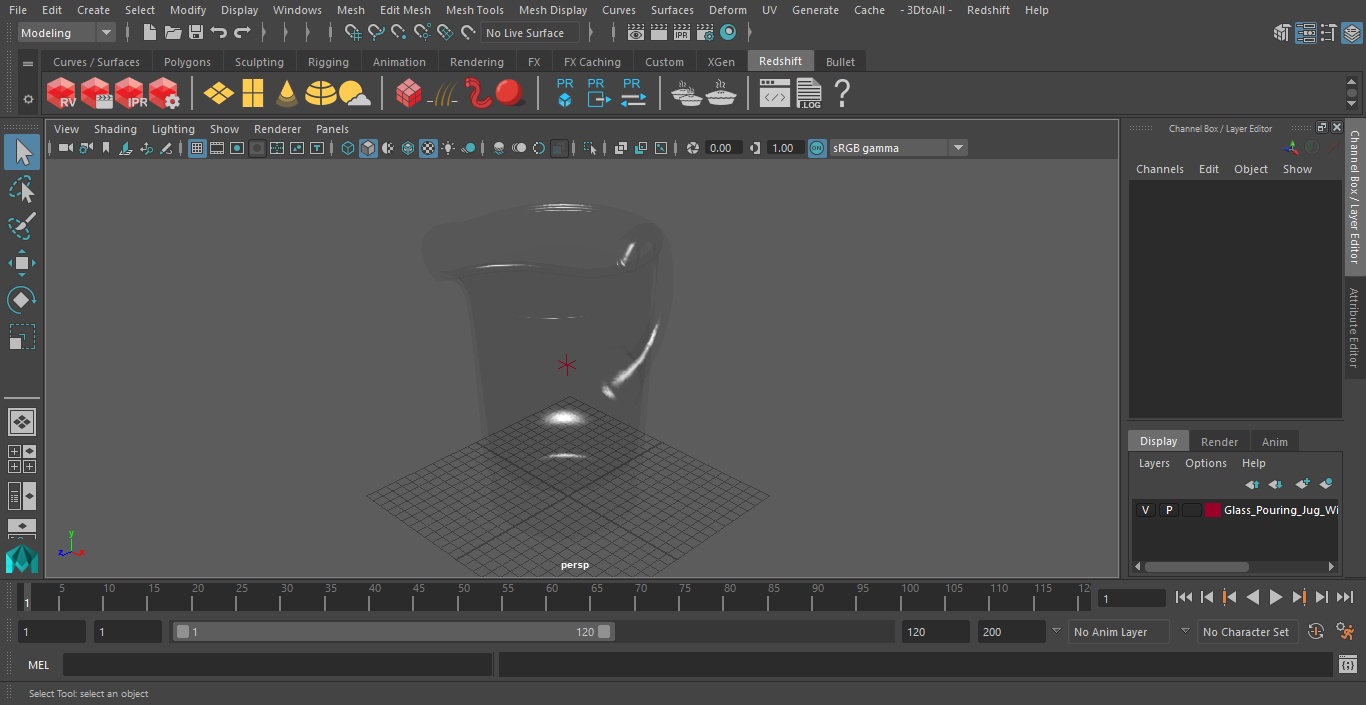Screen dimensions: 1366x705
Task: Click Redshift proxy export PR icon
Action: coord(597,93)
